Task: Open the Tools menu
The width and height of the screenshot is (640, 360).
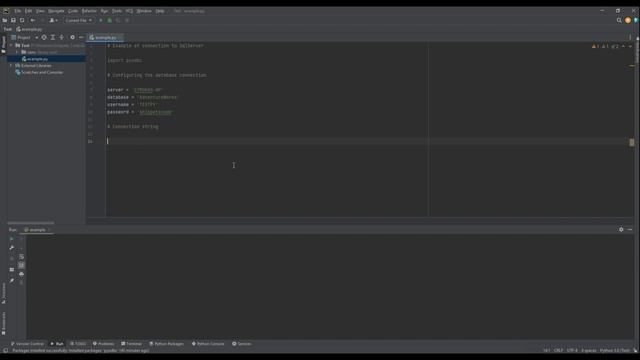Action: click(117, 11)
